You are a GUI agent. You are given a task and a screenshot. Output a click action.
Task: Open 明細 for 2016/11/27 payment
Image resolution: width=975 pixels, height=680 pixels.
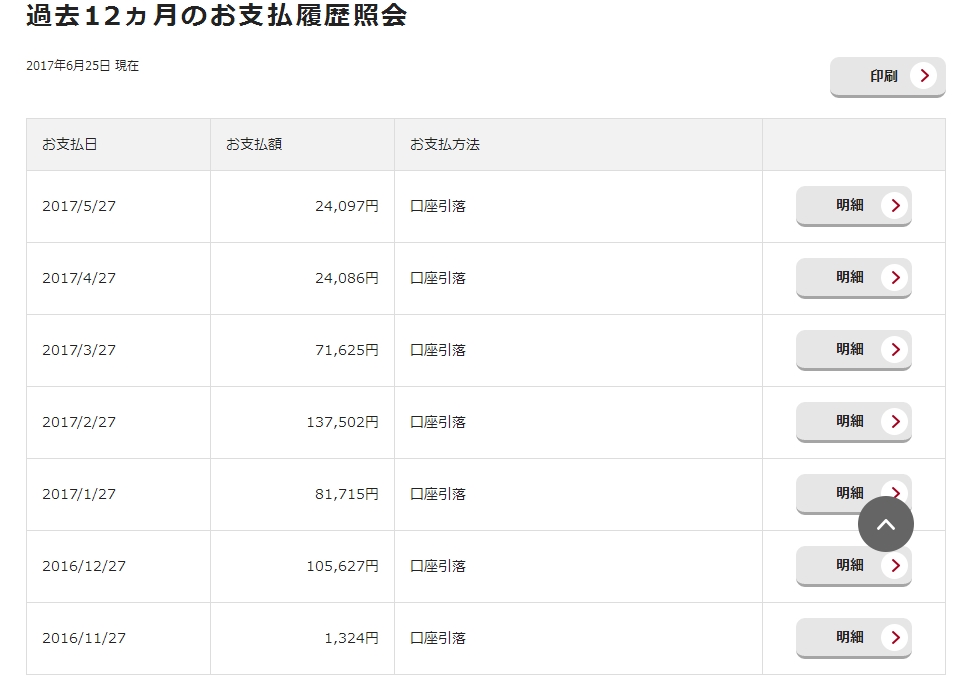853,638
